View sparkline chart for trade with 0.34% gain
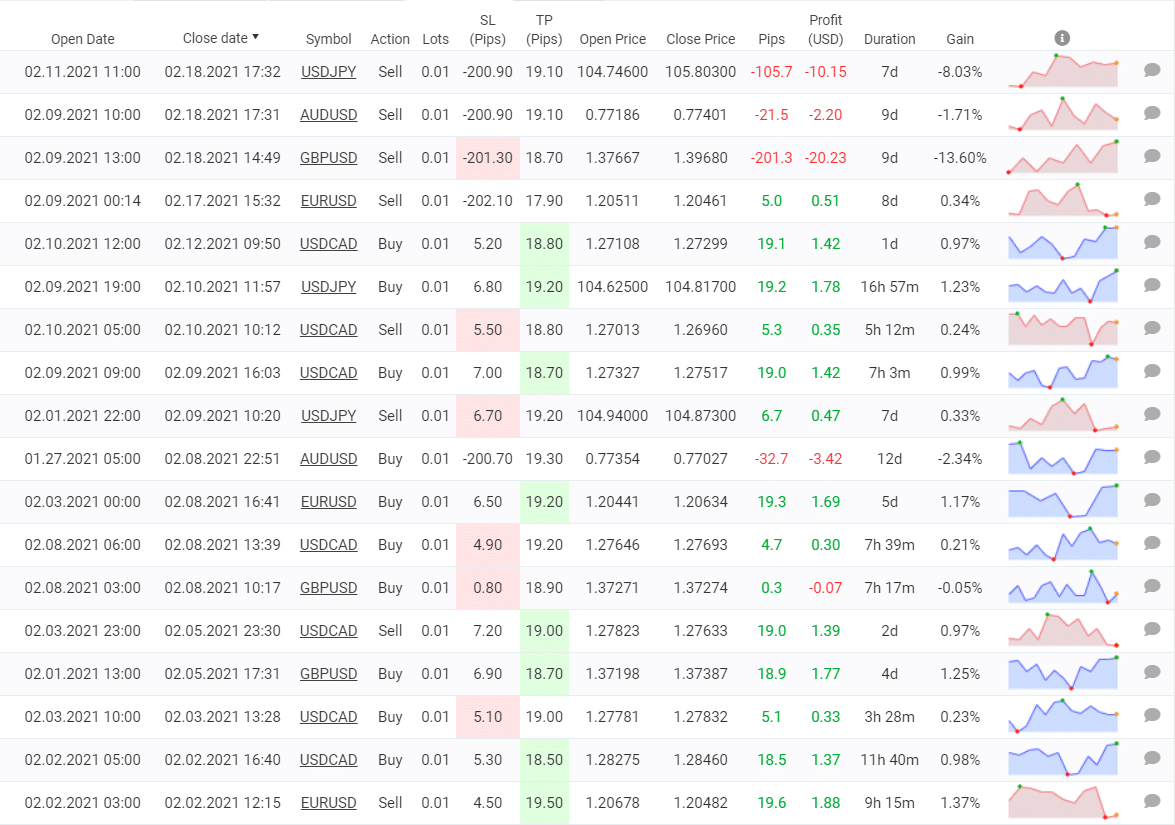This screenshot has width=1175, height=825. point(1063,200)
